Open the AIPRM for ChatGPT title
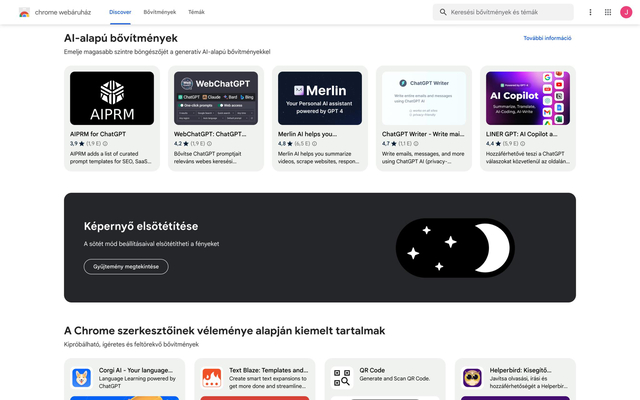The height and width of the screenshot is (400, 640). click(98, 134)
